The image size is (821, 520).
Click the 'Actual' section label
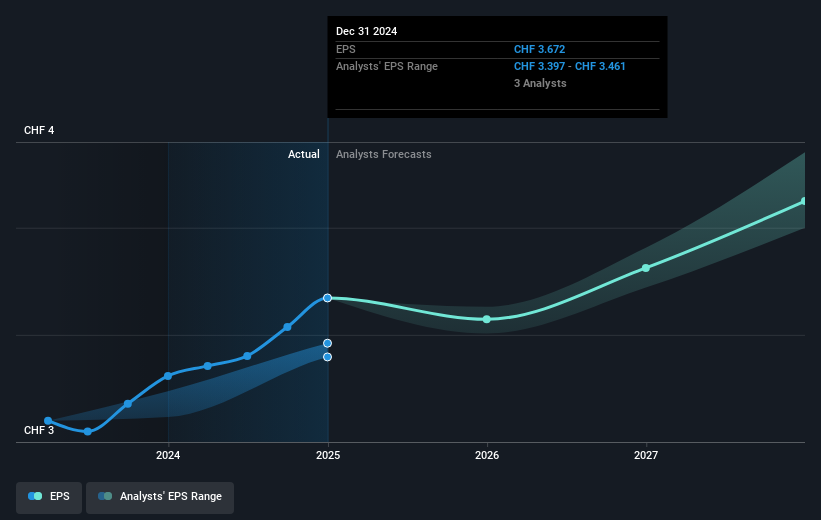(304, 154)
